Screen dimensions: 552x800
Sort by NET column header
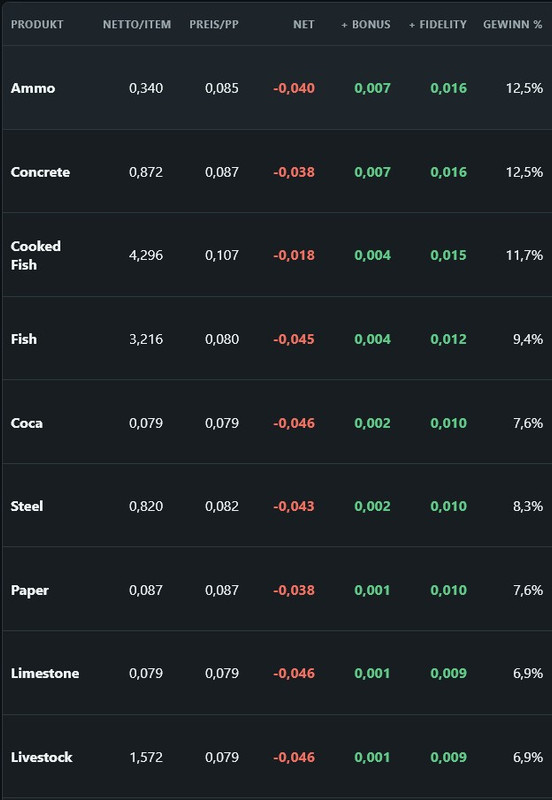304,24
